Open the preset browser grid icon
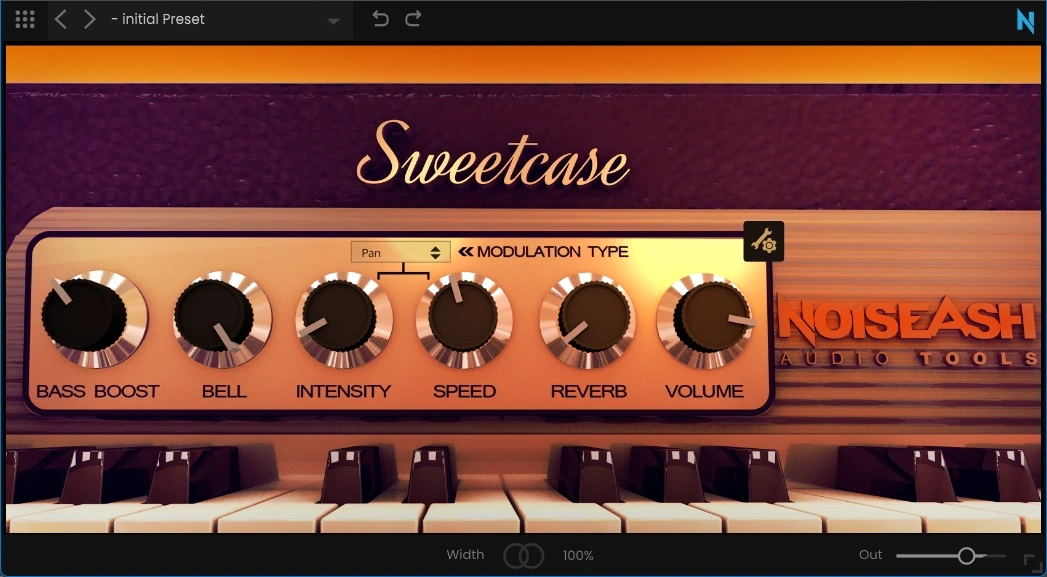Viewport: 1047px width, 577px height. 25,19
